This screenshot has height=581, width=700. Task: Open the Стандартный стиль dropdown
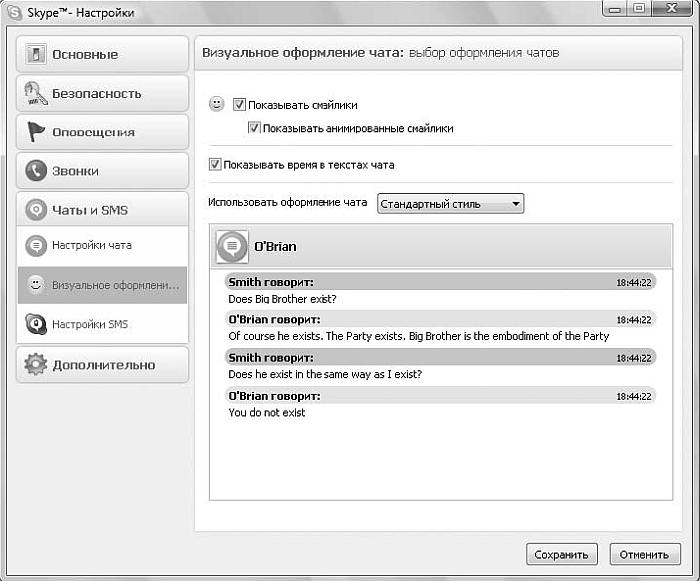click(450, 204)
